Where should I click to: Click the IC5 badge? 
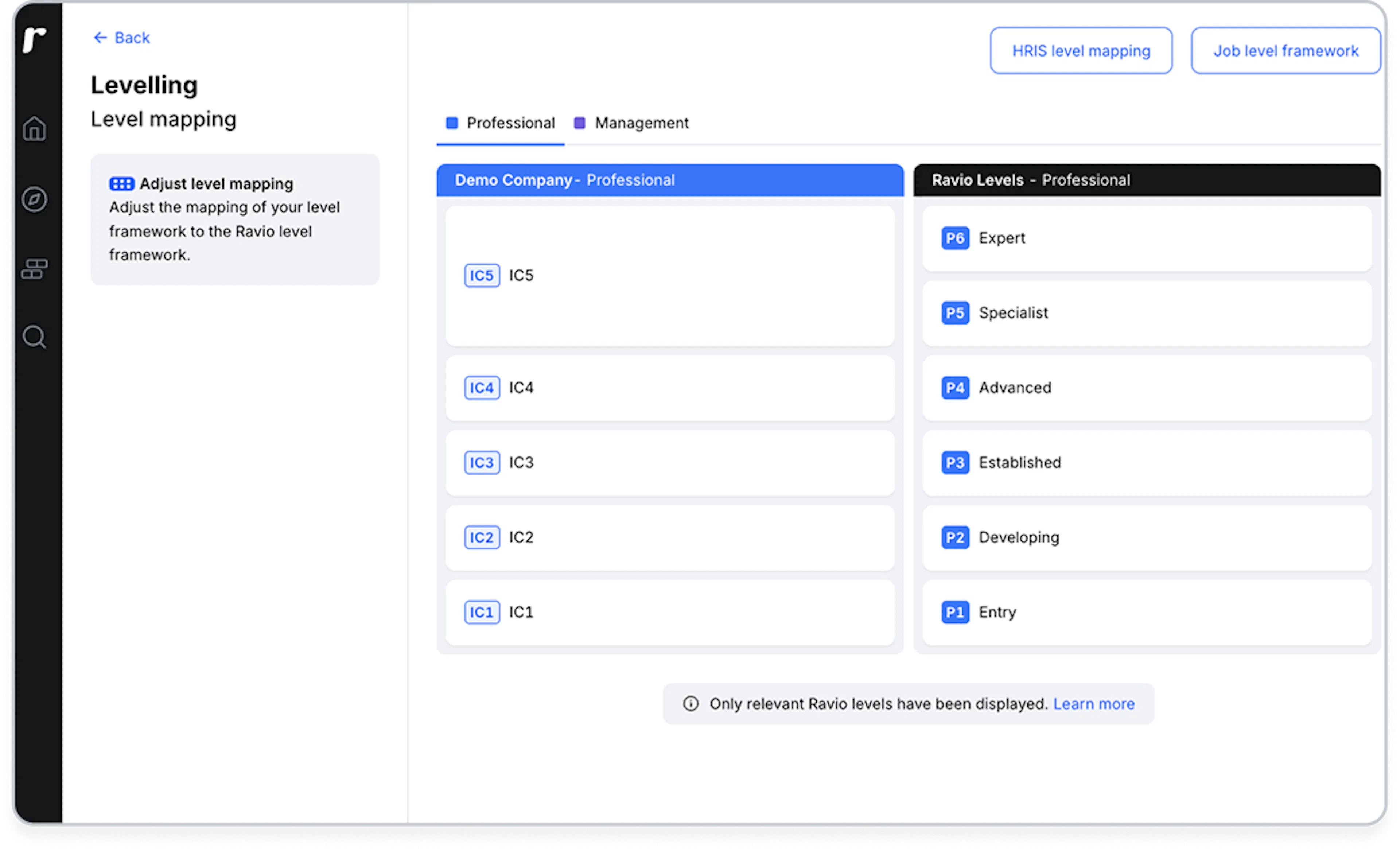click(482, 276)
